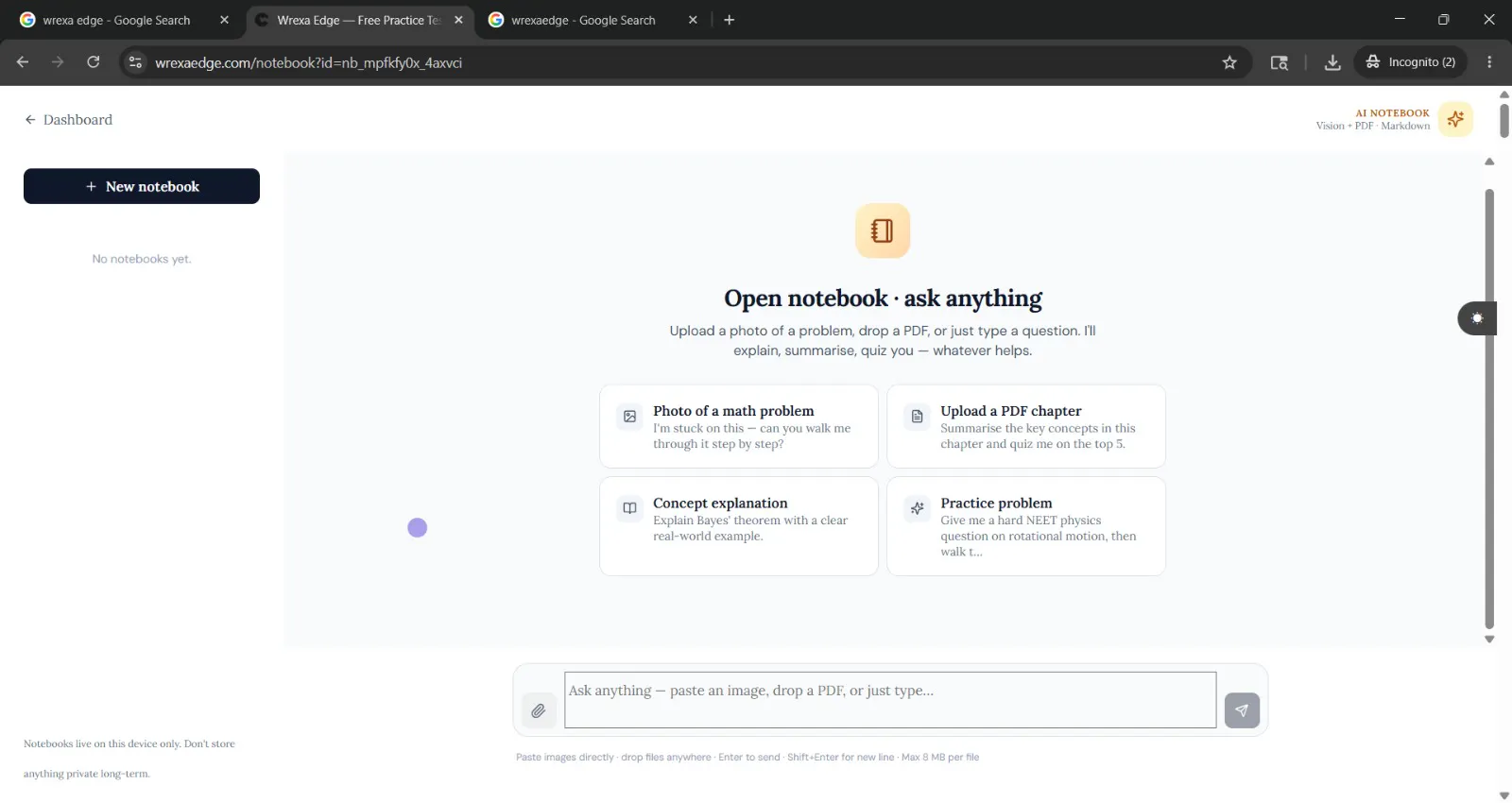Choose the Upload a PDF chapter prompt
Screen dimensions: 1512x803
point(1026,426)
